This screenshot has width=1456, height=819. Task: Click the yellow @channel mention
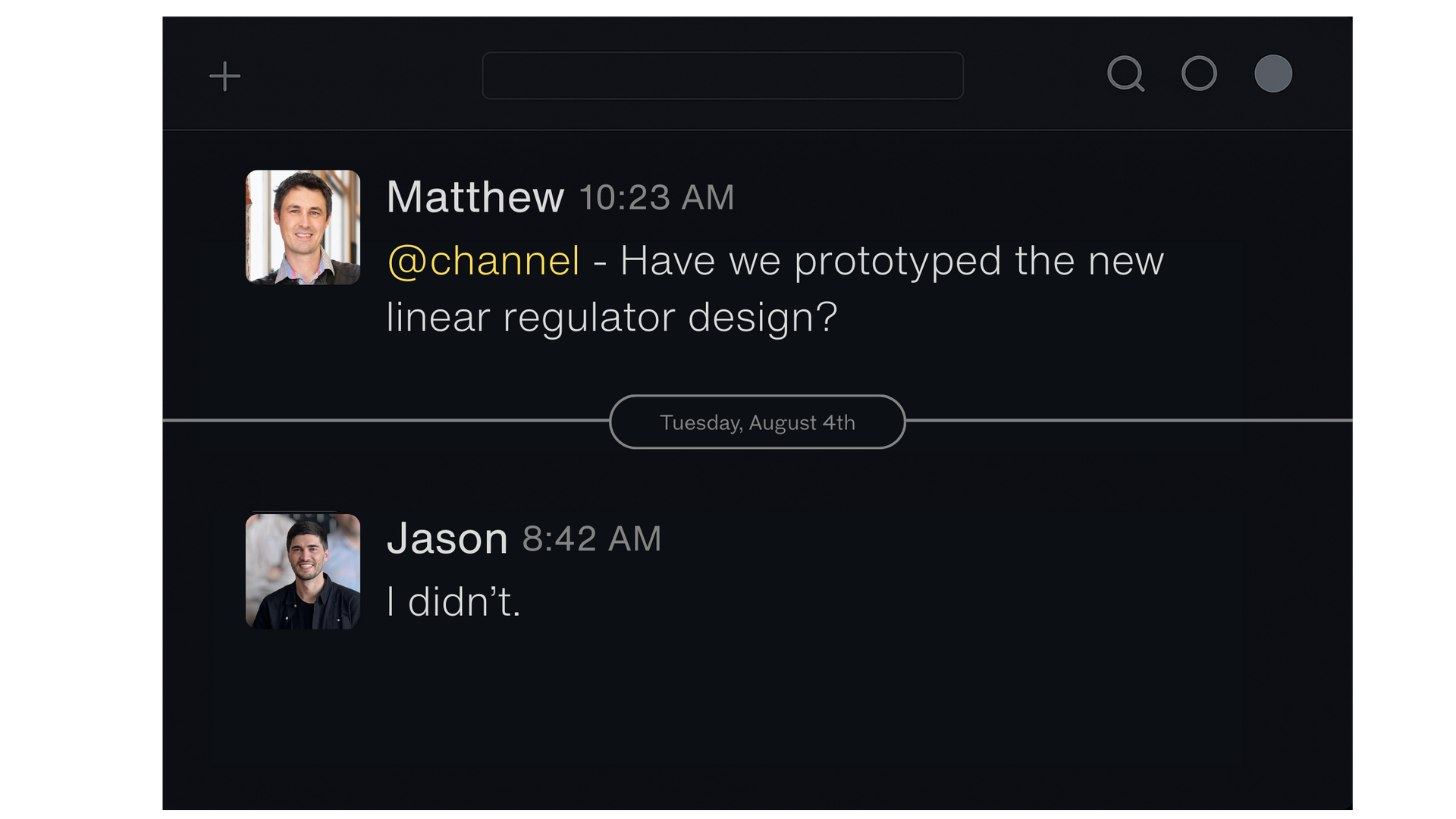pyautogui.click(x=484, y=261)
